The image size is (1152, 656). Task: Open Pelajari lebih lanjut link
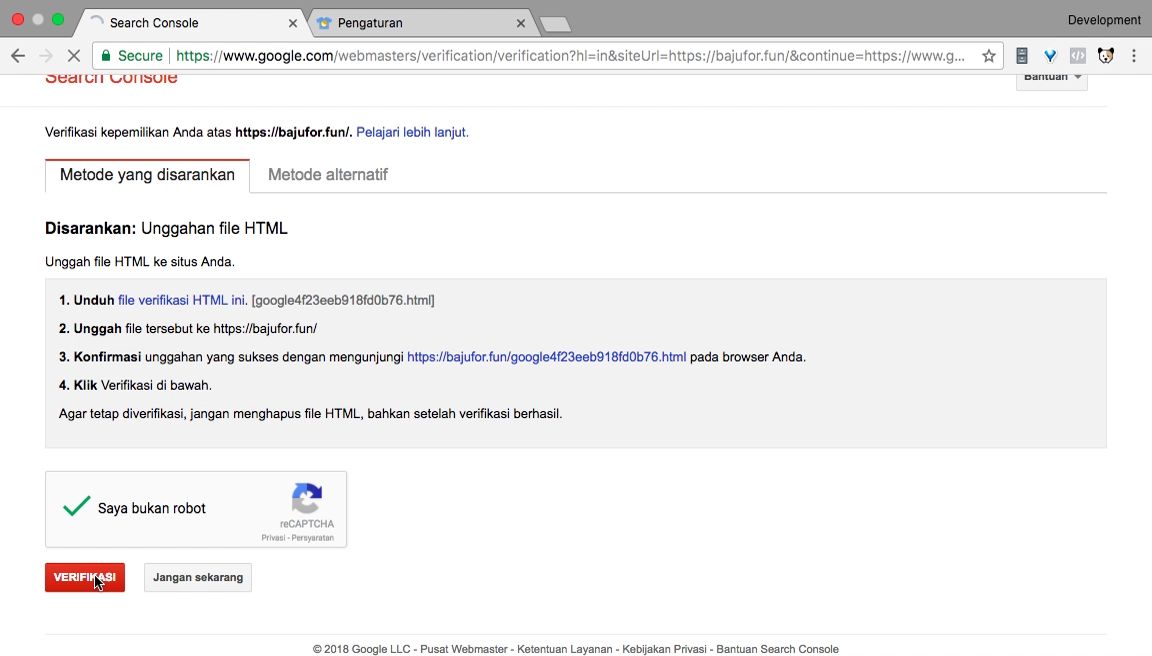pos(412,132)
